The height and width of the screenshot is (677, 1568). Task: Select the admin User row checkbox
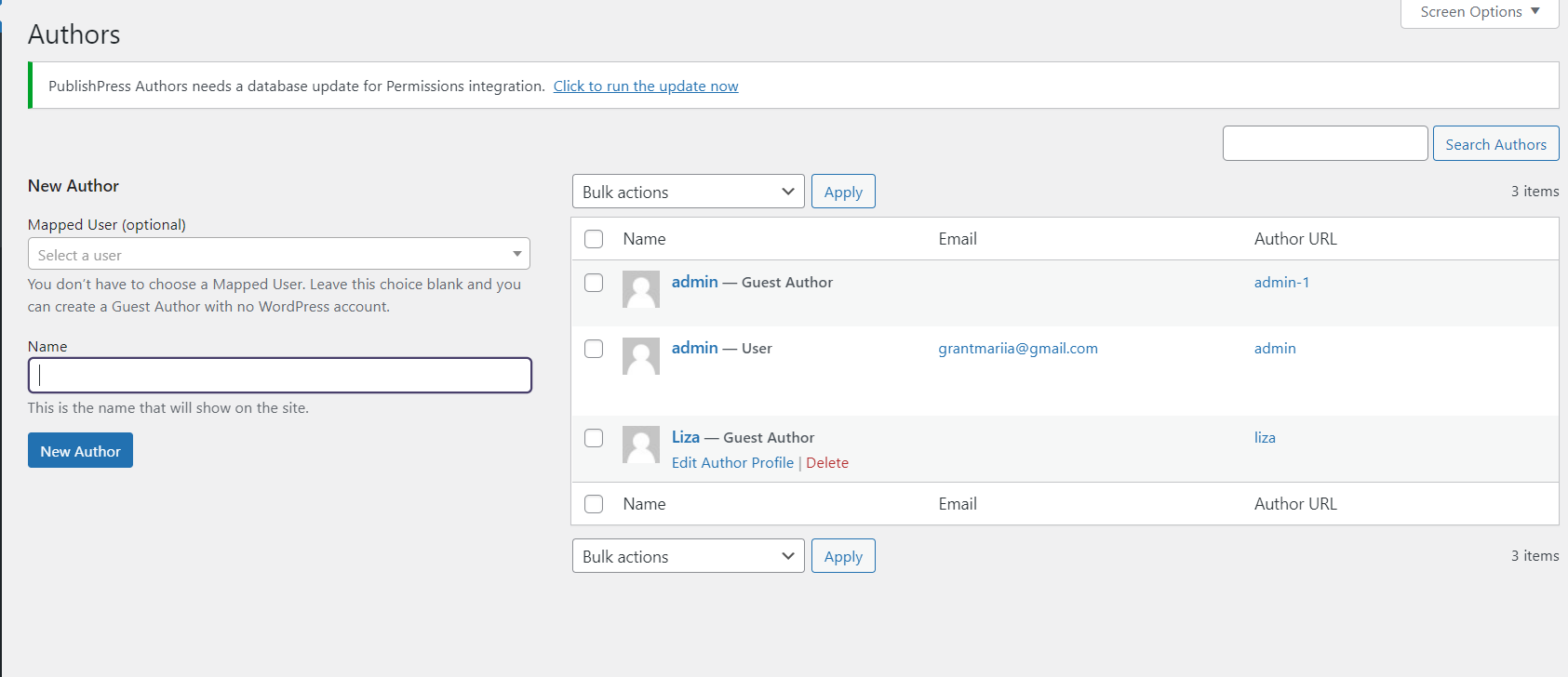click(x=594, y=349)
